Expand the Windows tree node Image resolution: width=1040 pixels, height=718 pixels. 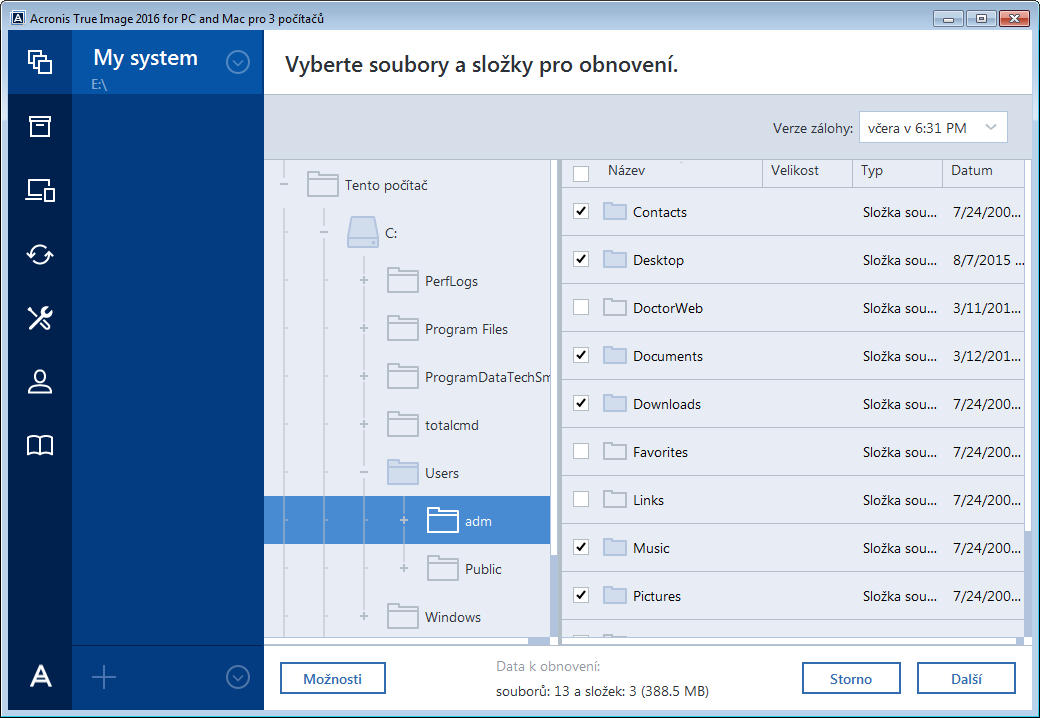click(x=363, y=616)
